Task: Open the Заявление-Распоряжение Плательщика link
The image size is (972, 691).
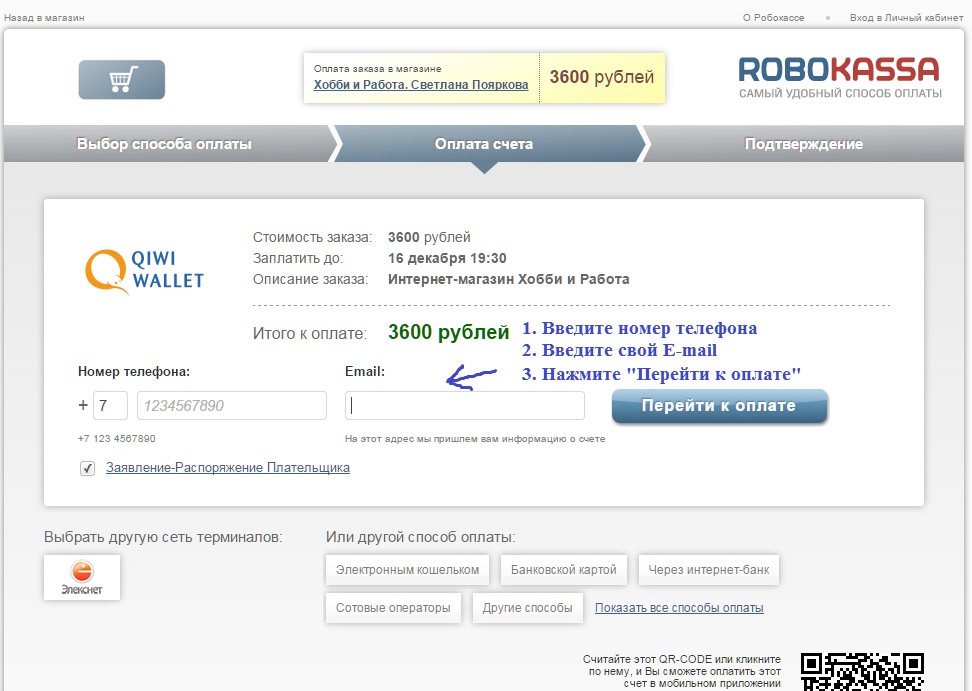Action: 228,468
